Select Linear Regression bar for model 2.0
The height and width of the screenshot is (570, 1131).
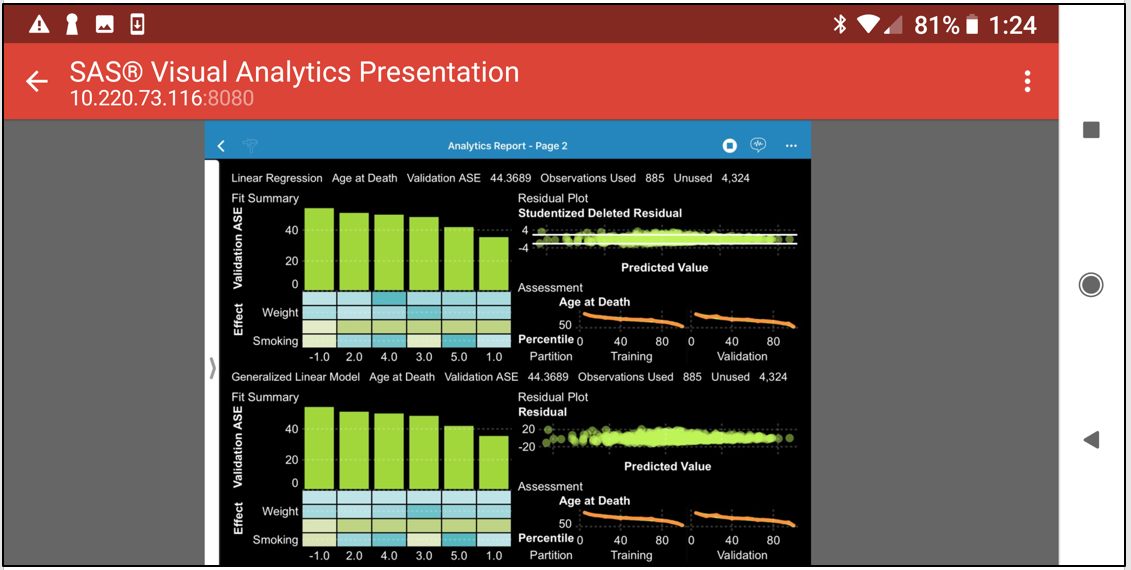354,251
